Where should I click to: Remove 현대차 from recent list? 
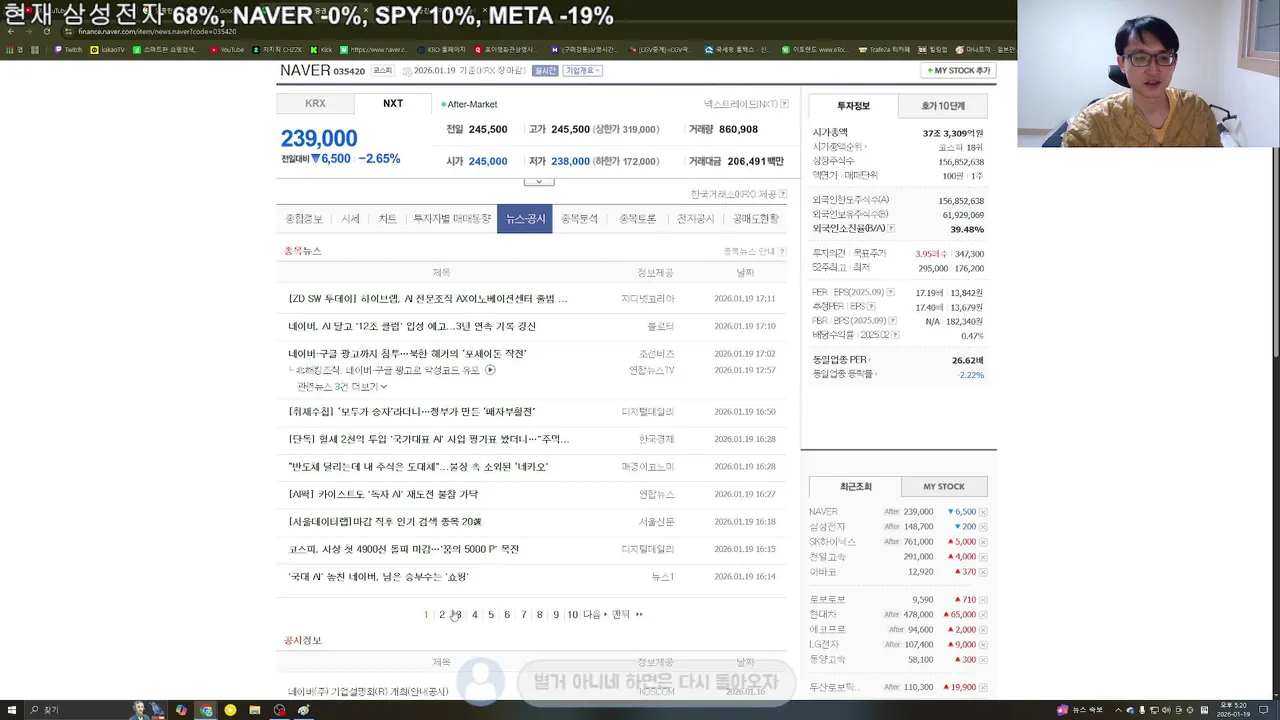click(x=983, y=615)
